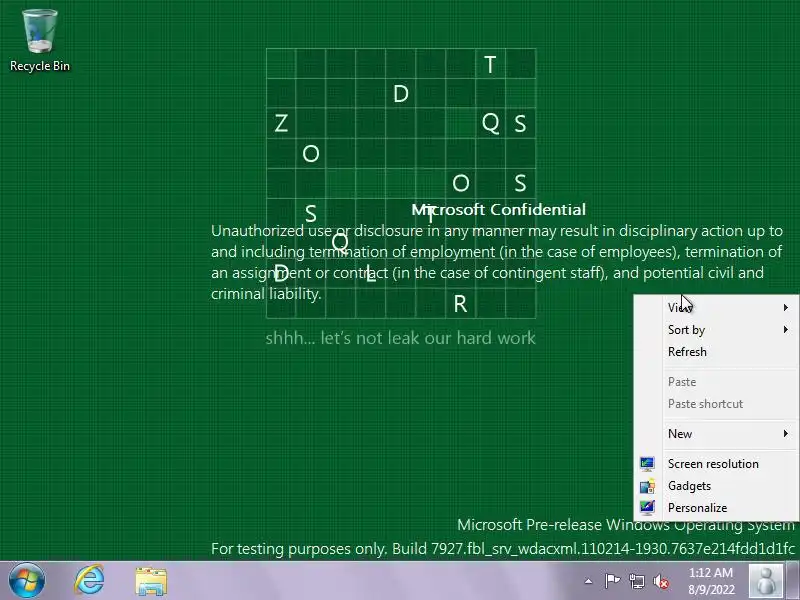
Task: Choose Screen resolution in context menu
Action: [716, 464]
